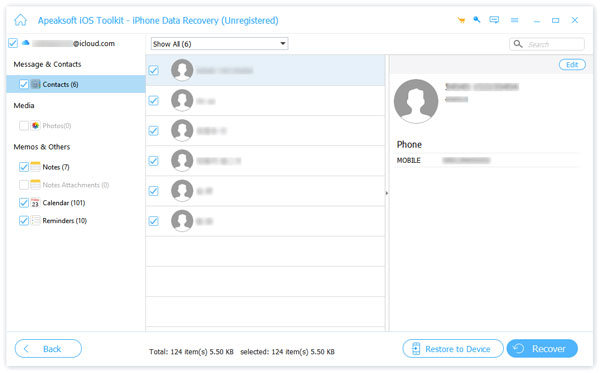Screen dimensions: 600x373
Task: Click the large avatar in detail pane
Action: 416,101
